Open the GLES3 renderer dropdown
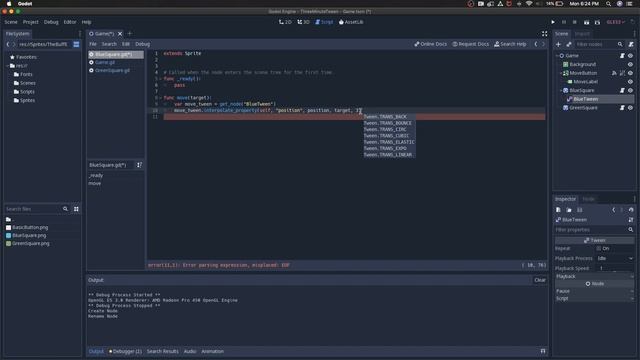640x360 pixels. point(616,22)
